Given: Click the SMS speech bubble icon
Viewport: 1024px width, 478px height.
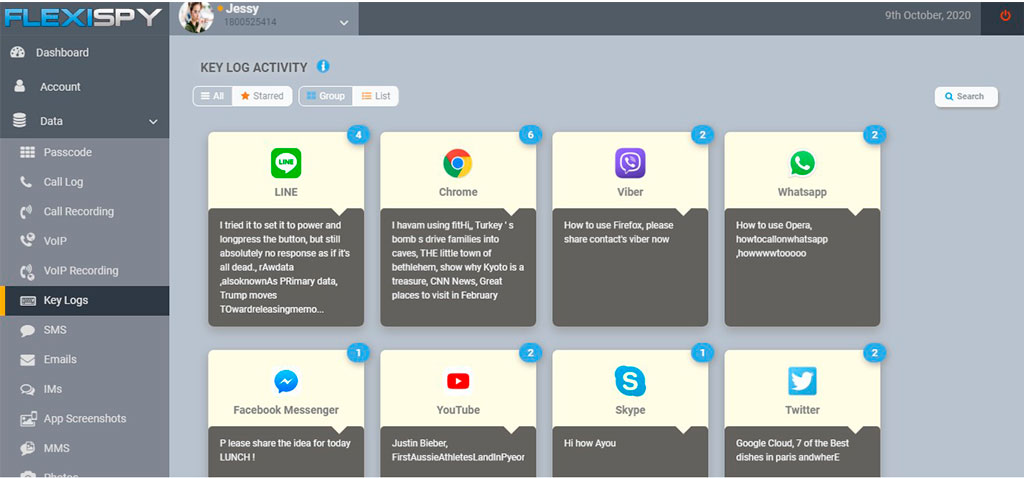Looking at the screenshot, I should pyautogui.click(x=27, y=330).
